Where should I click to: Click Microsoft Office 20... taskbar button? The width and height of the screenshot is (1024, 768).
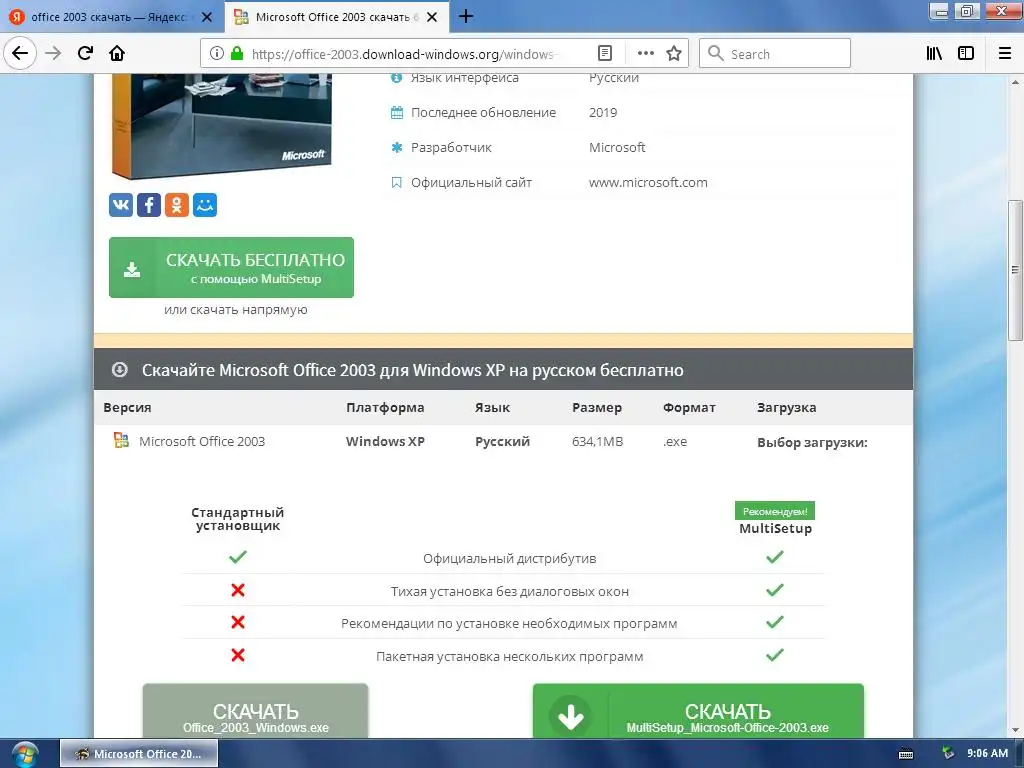(139, 754)
